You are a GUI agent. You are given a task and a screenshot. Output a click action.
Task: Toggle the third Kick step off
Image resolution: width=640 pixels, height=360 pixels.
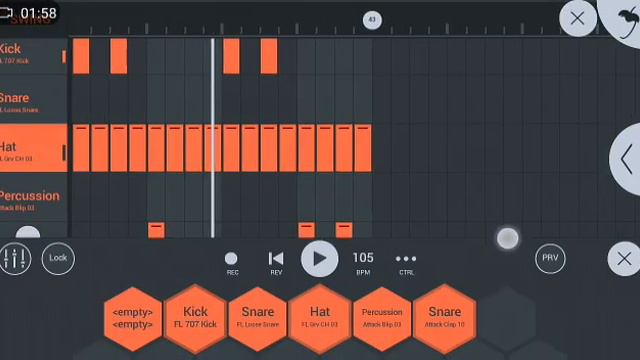pos(231,56)
